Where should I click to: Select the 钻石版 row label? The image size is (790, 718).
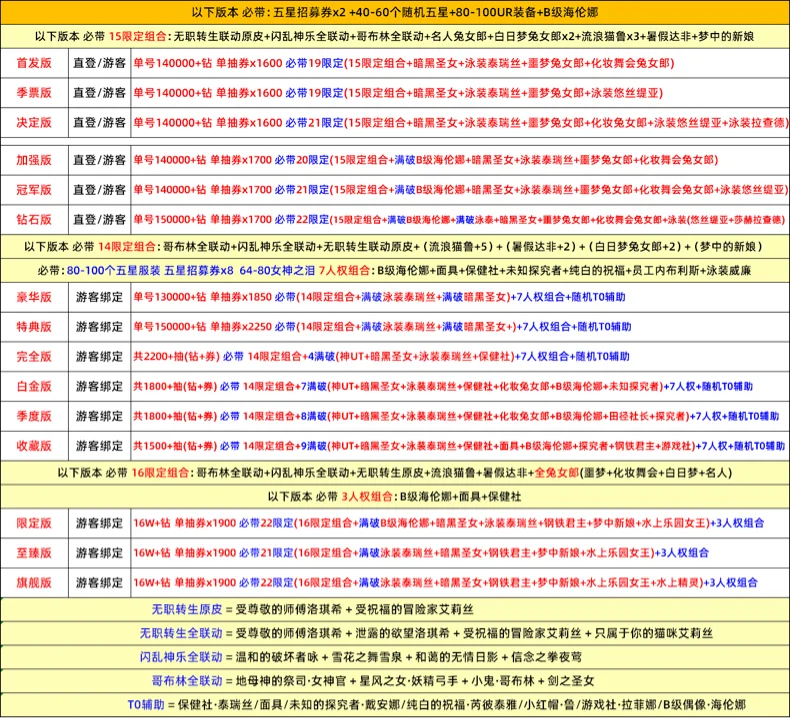34,219
